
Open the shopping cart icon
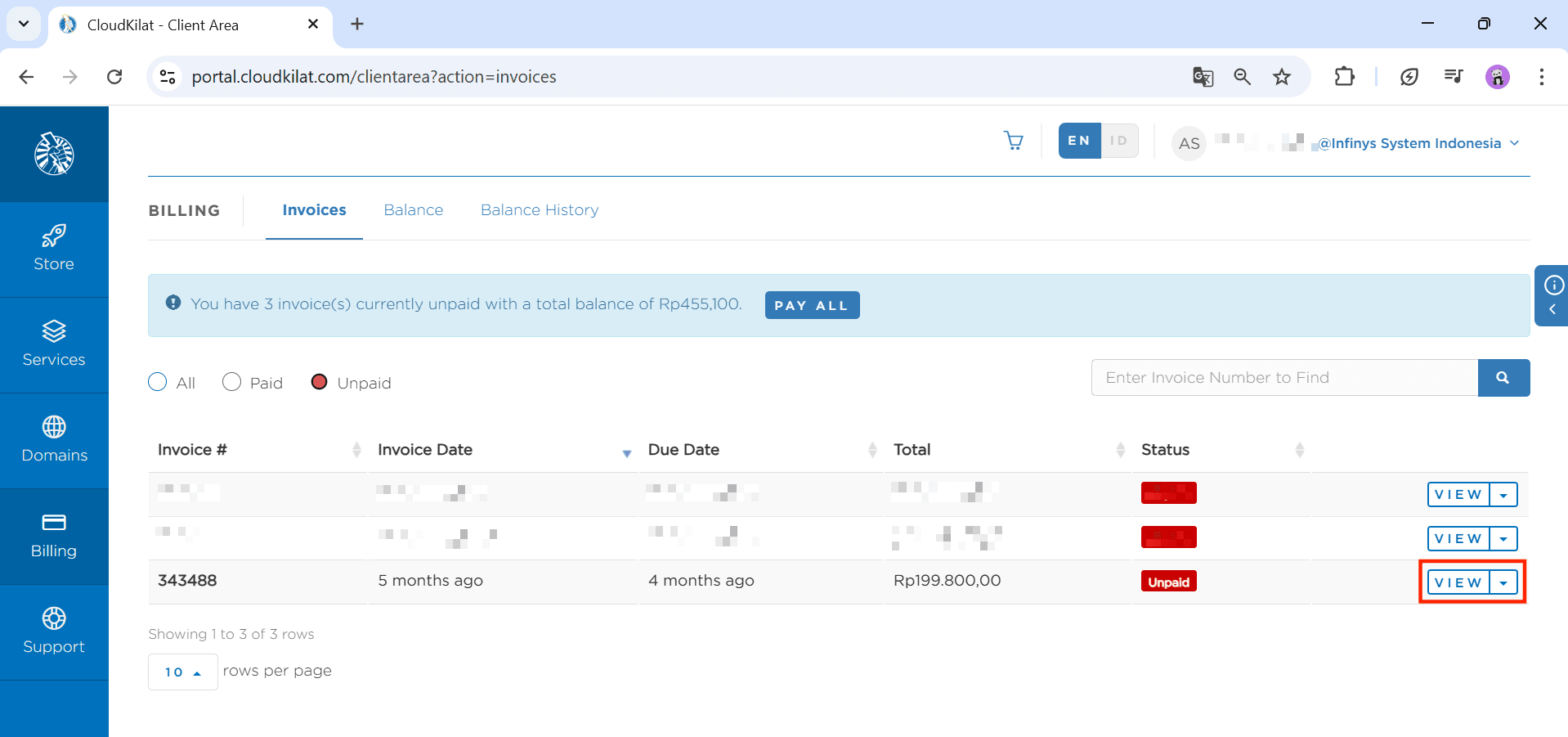1014,141
